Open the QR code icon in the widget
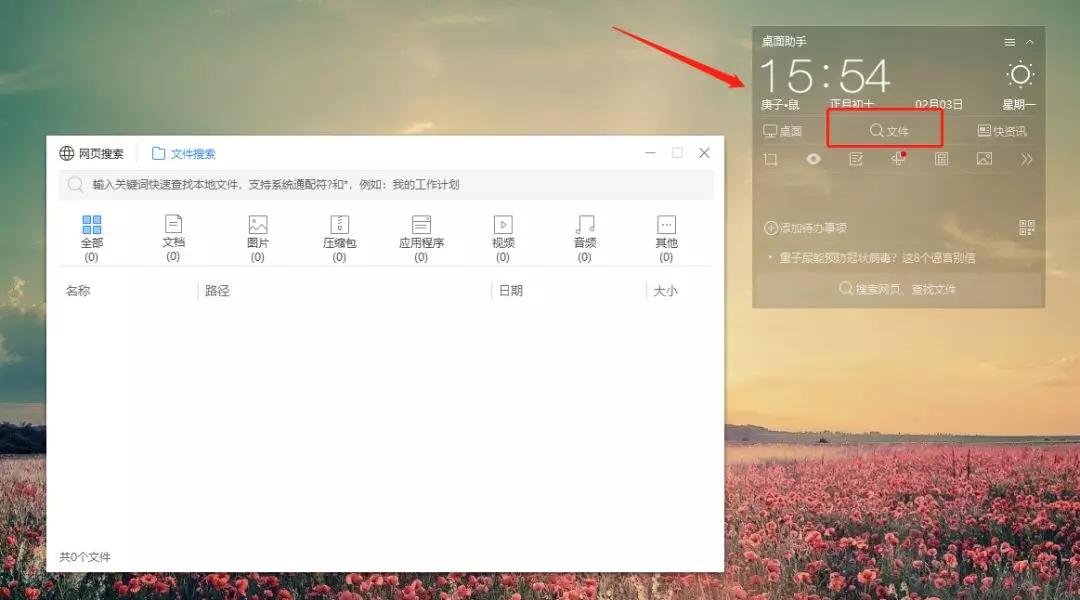This screenshot has width=1080, height=600. [1026, 228]
